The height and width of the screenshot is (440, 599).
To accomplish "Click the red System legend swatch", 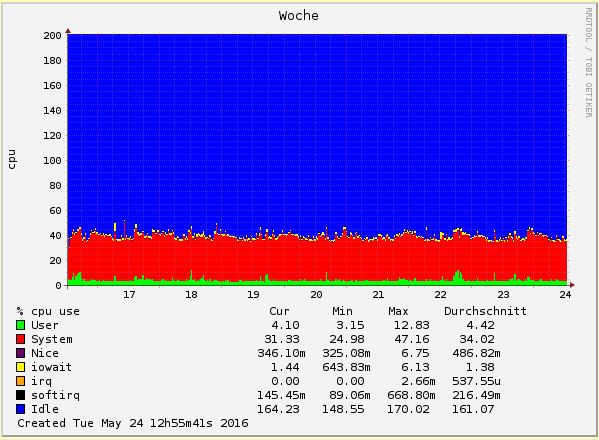I will click(x=21, y=339).
